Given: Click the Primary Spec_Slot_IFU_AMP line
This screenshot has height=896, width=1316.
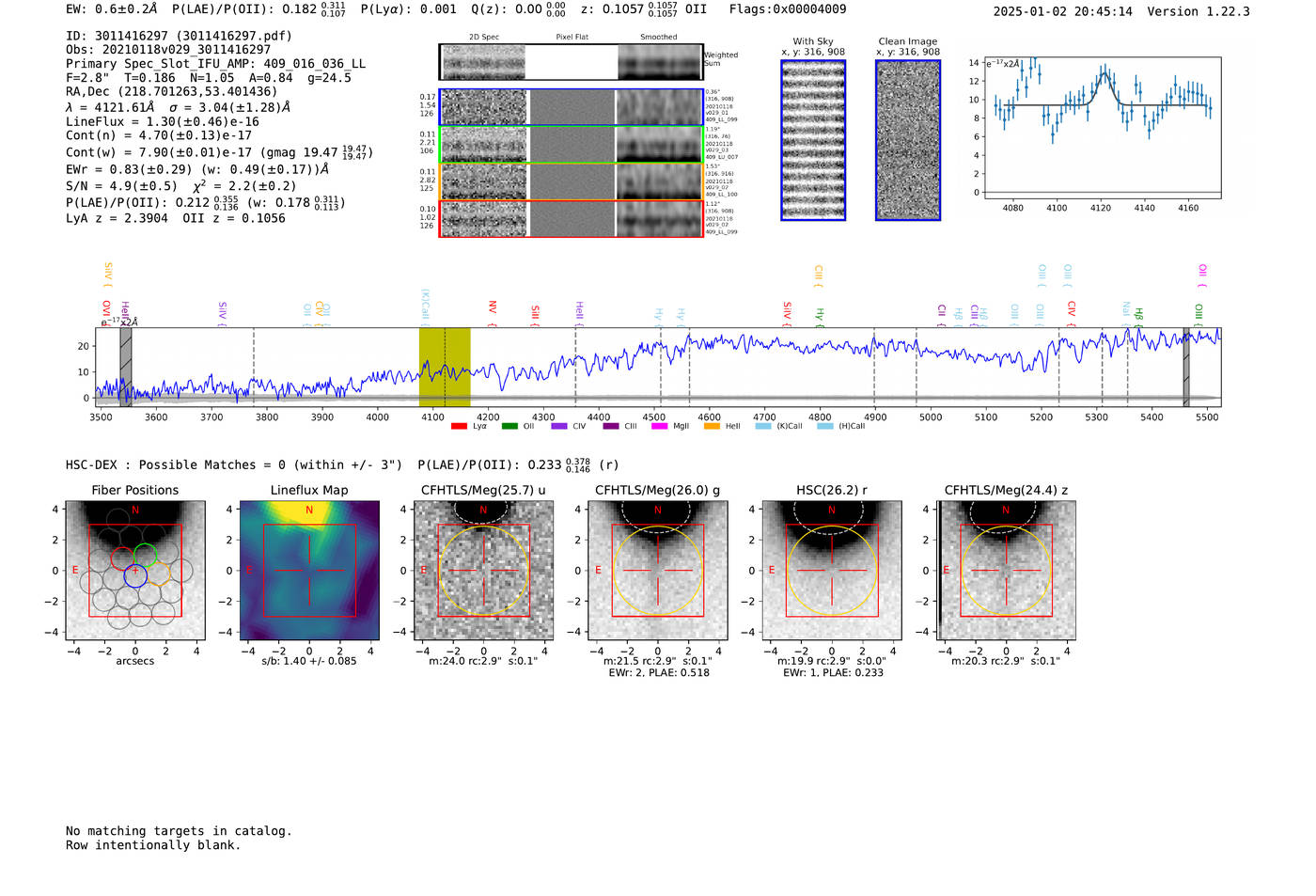Looking at the screenshot, I should (x=216, y=64).
